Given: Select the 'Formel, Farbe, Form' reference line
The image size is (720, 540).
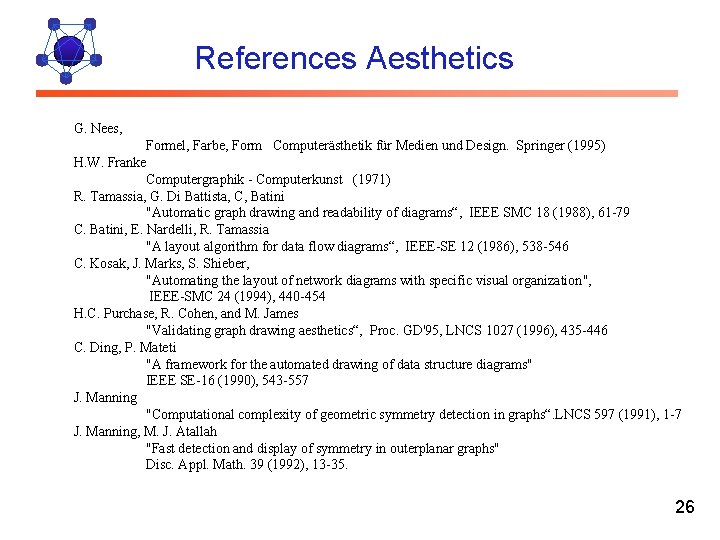Looking at the screenshot, I should 375,146.
